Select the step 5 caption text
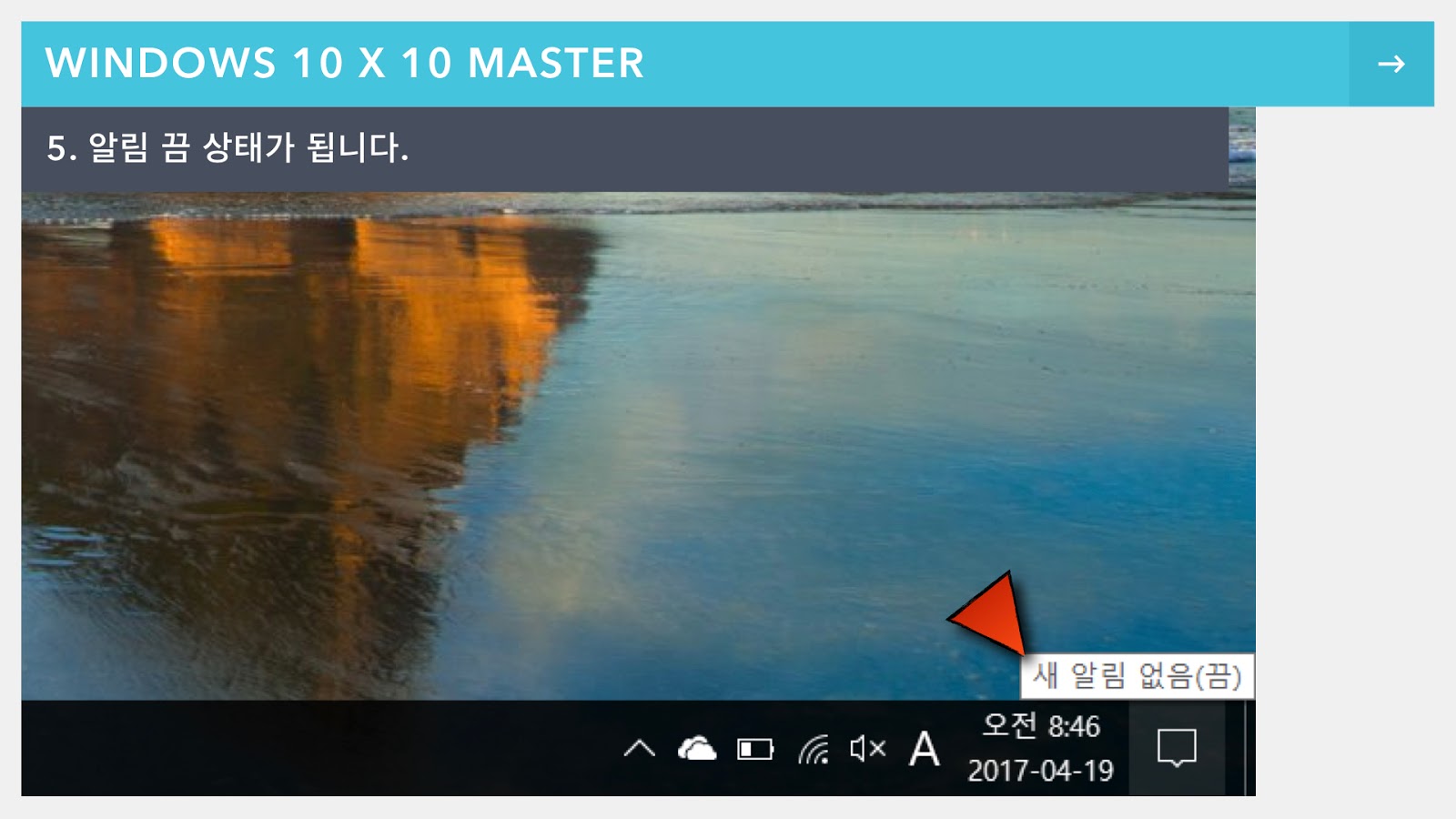 pyautogui.click(x=227, y=147)
